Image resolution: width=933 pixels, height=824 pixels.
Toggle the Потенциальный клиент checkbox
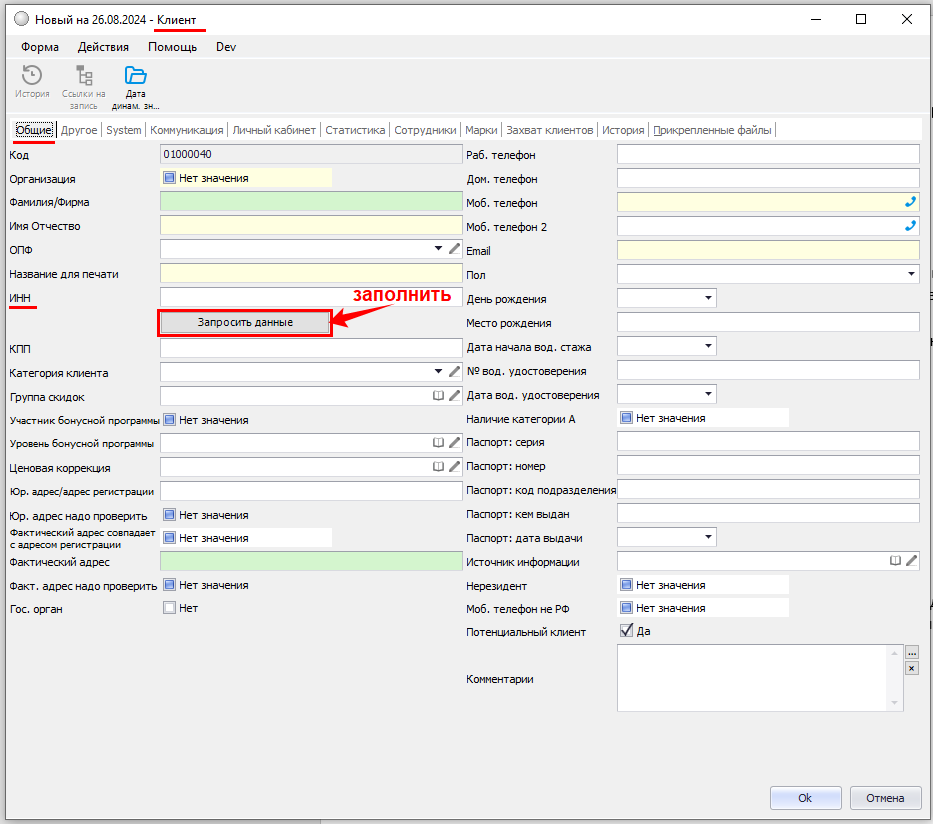click(626, 631)
